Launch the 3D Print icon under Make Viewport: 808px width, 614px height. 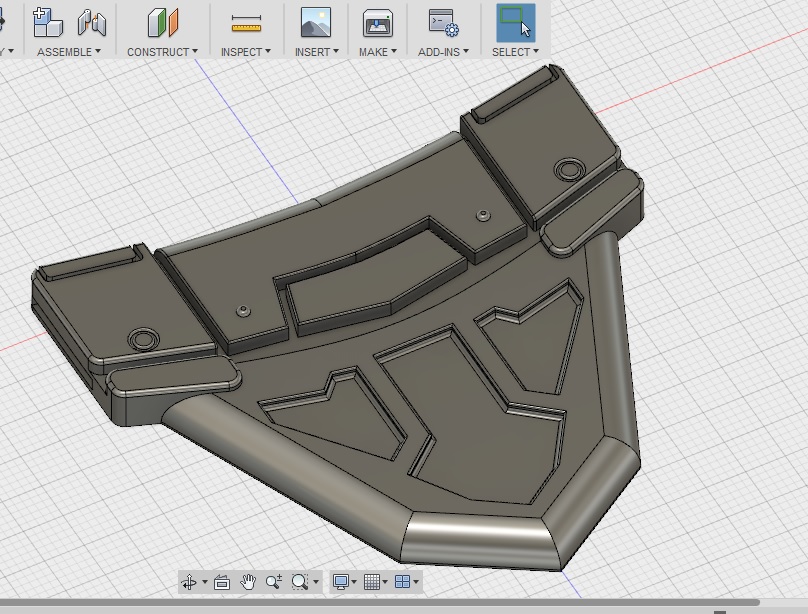coord(378,23)
